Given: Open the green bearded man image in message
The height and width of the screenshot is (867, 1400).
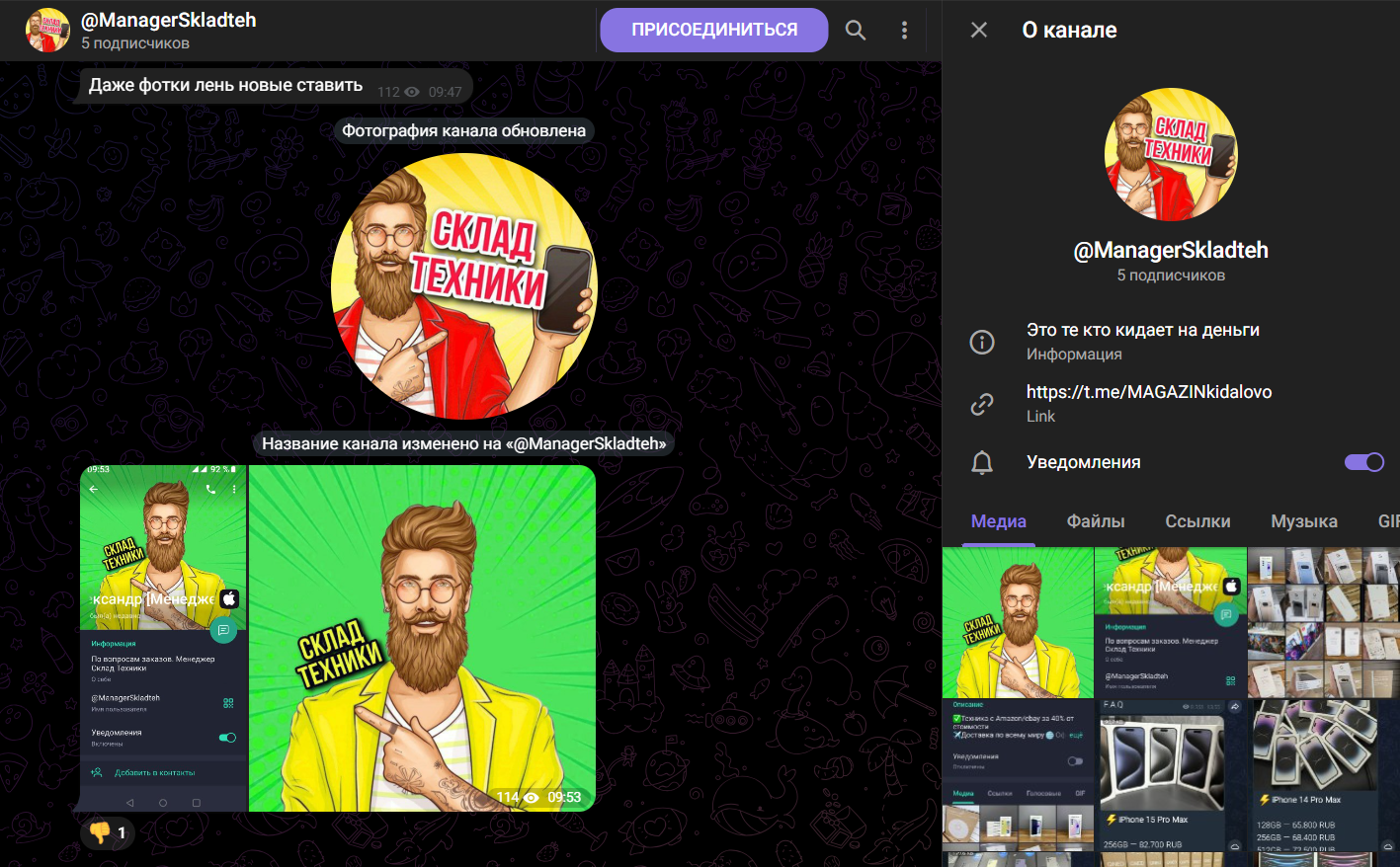Looking at the screenshot, I should [422, 638].
